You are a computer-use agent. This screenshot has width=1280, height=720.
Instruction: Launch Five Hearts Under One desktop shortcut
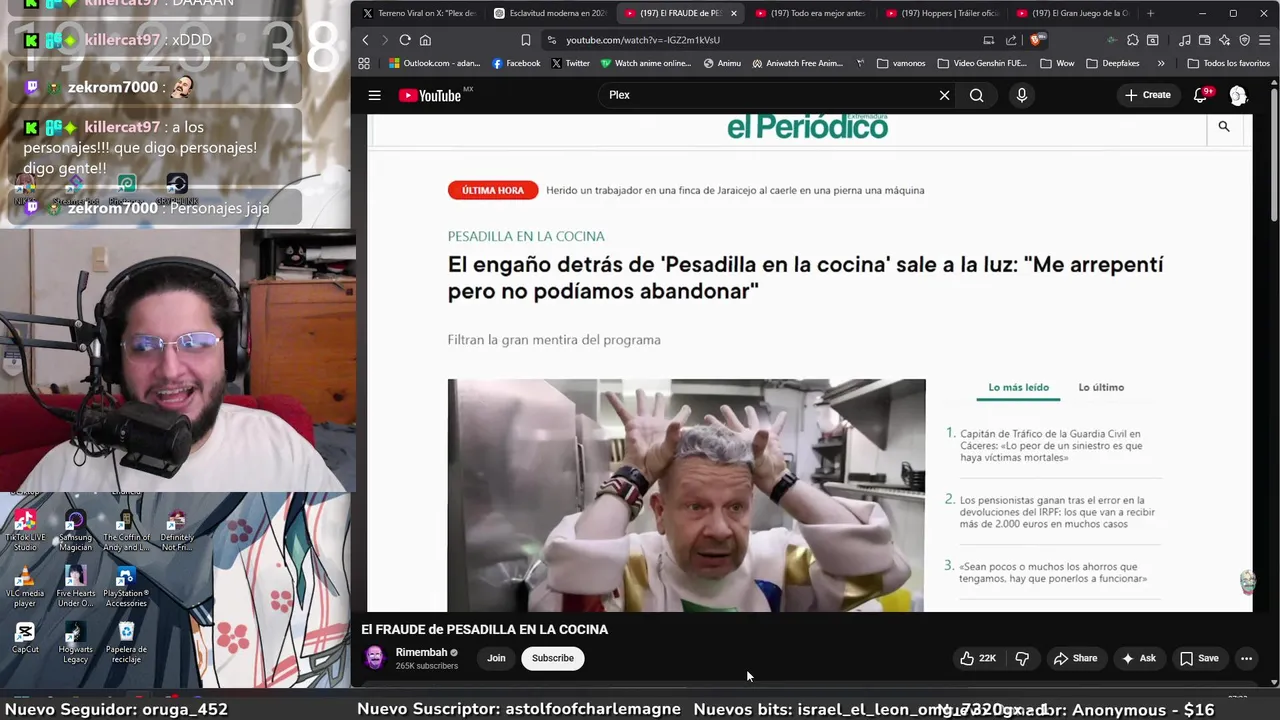click(75, 587)
